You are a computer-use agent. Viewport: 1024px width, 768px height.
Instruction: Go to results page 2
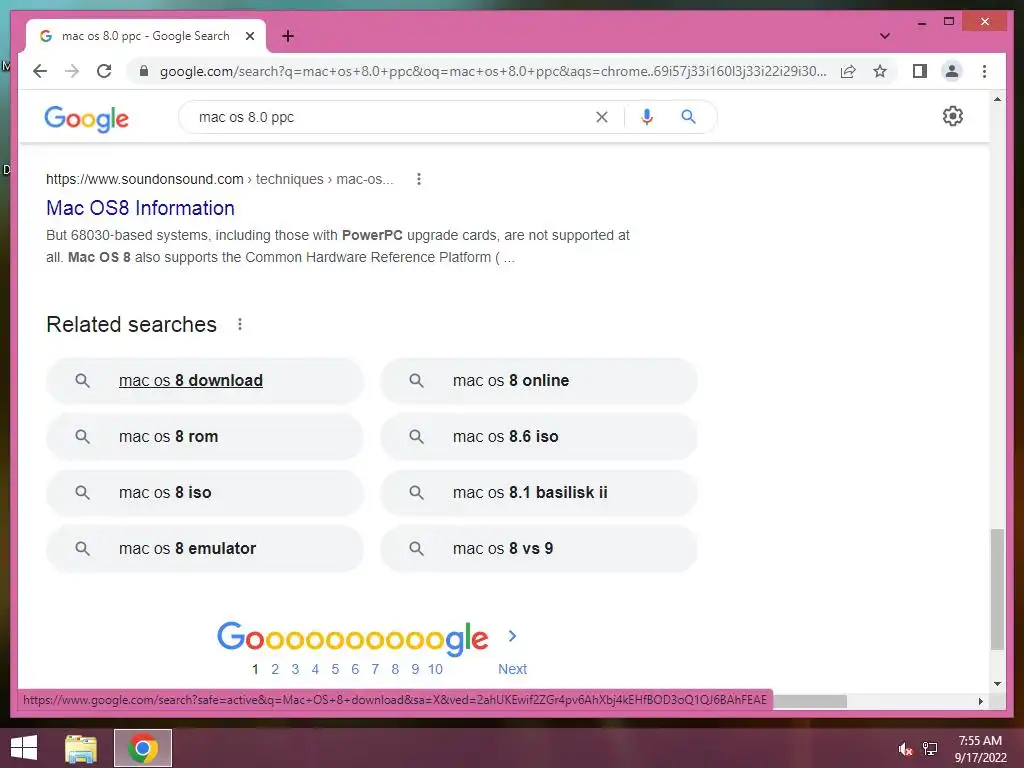[275, 669]
